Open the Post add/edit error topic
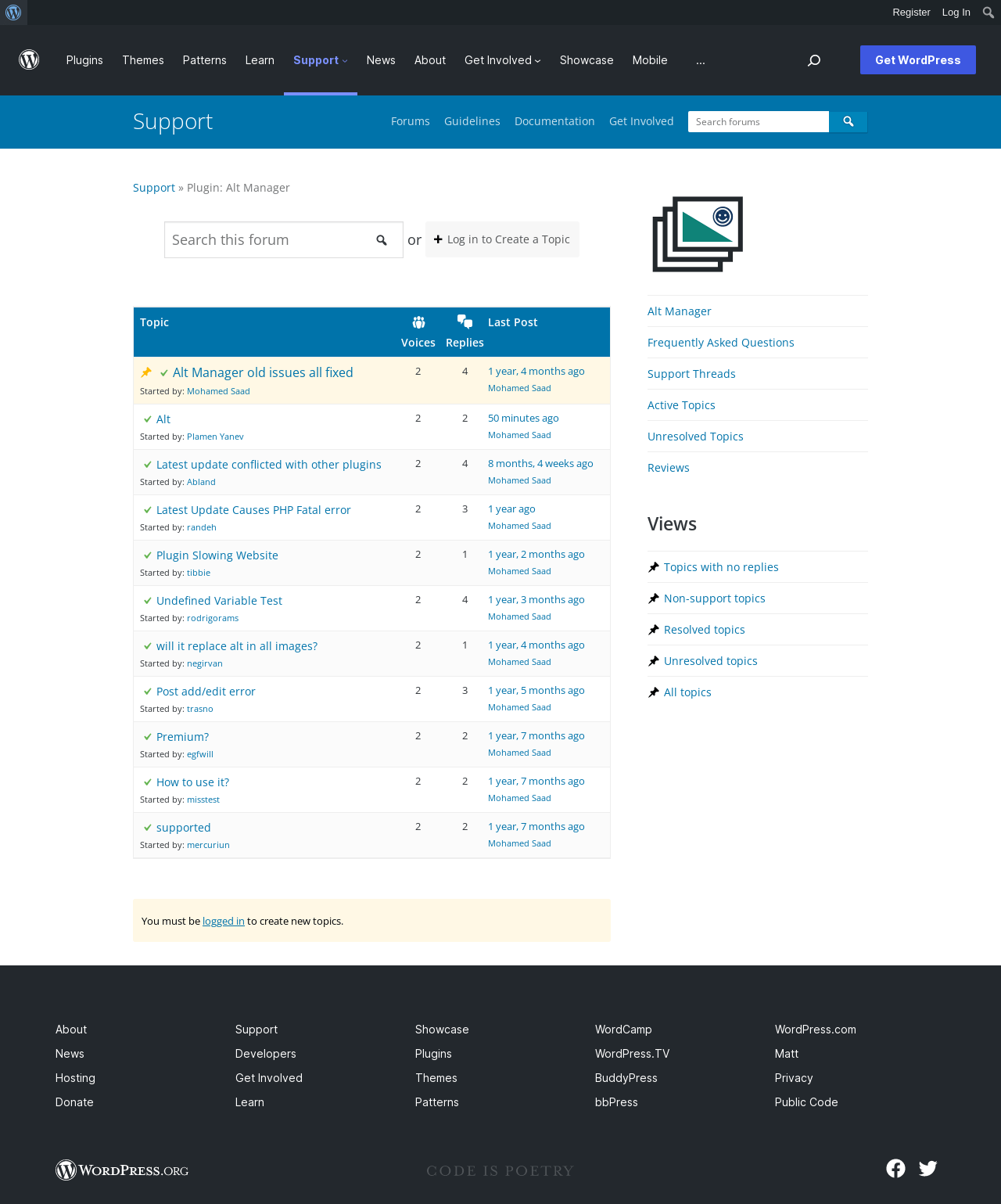The height and width of the screenshot is (1204, 1001). 206,692
